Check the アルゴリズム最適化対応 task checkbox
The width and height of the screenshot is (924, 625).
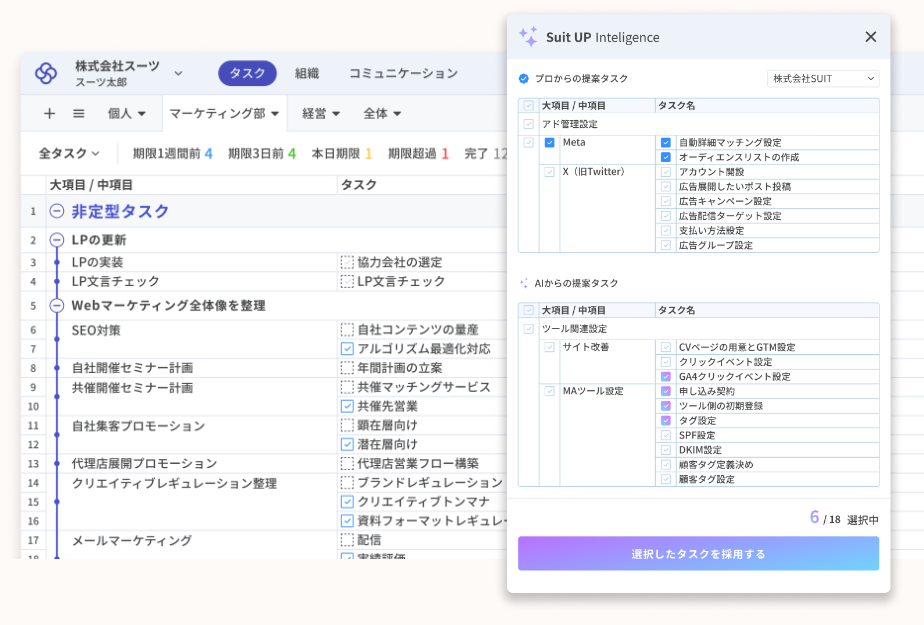(x=347, y=349)
